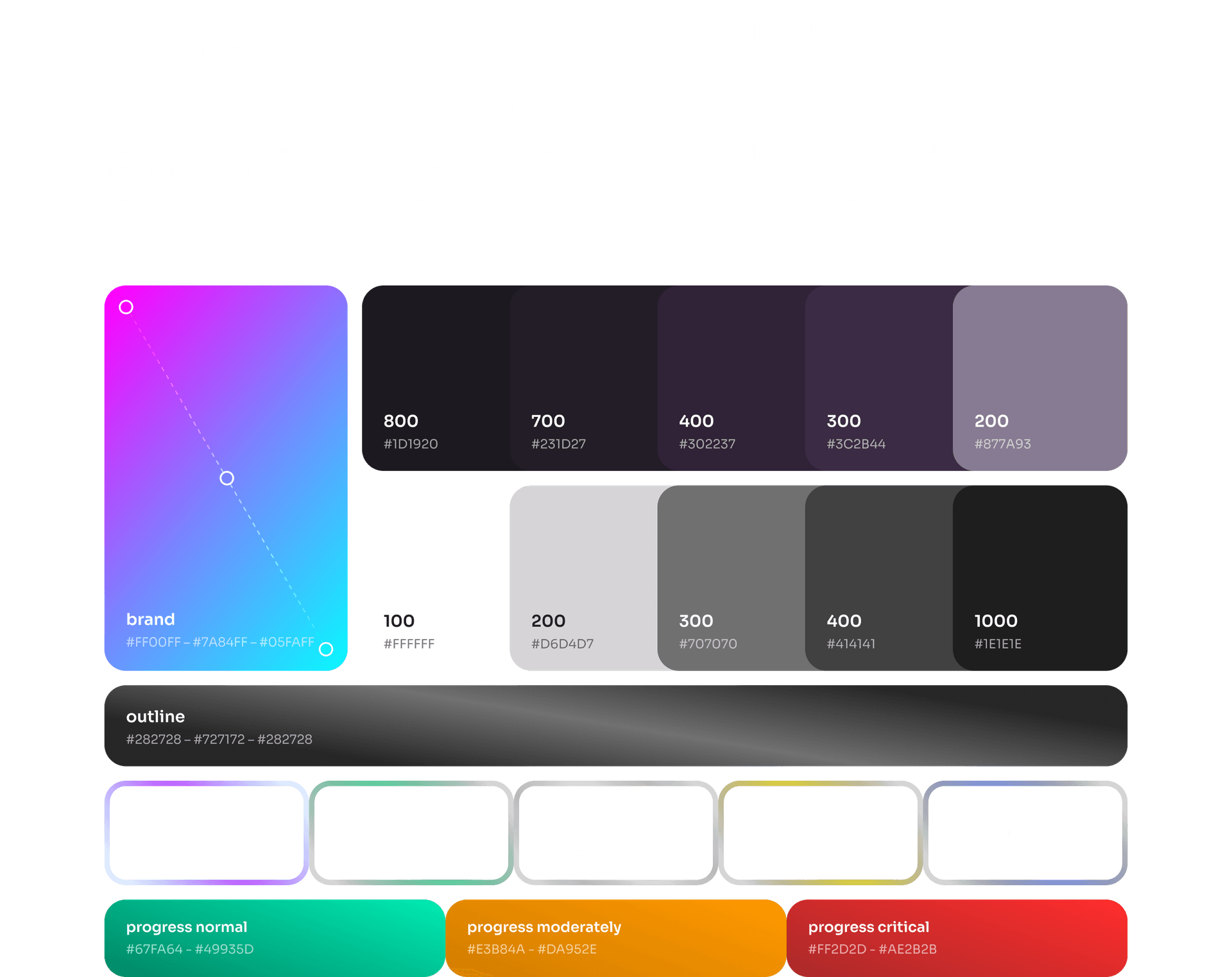Click the brand hex text #FF00FF – #7A84FF – #05FAFF
The width and height of the screenshot is (1232, 977).
(x=220, y=642)
